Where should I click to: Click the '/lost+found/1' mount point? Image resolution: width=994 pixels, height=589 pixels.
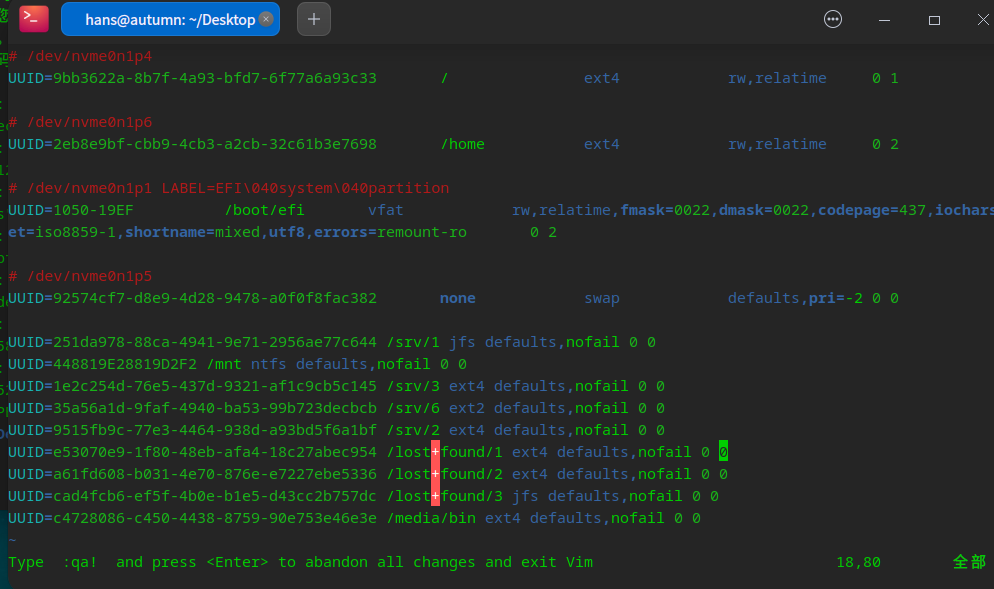coord(444,452)
